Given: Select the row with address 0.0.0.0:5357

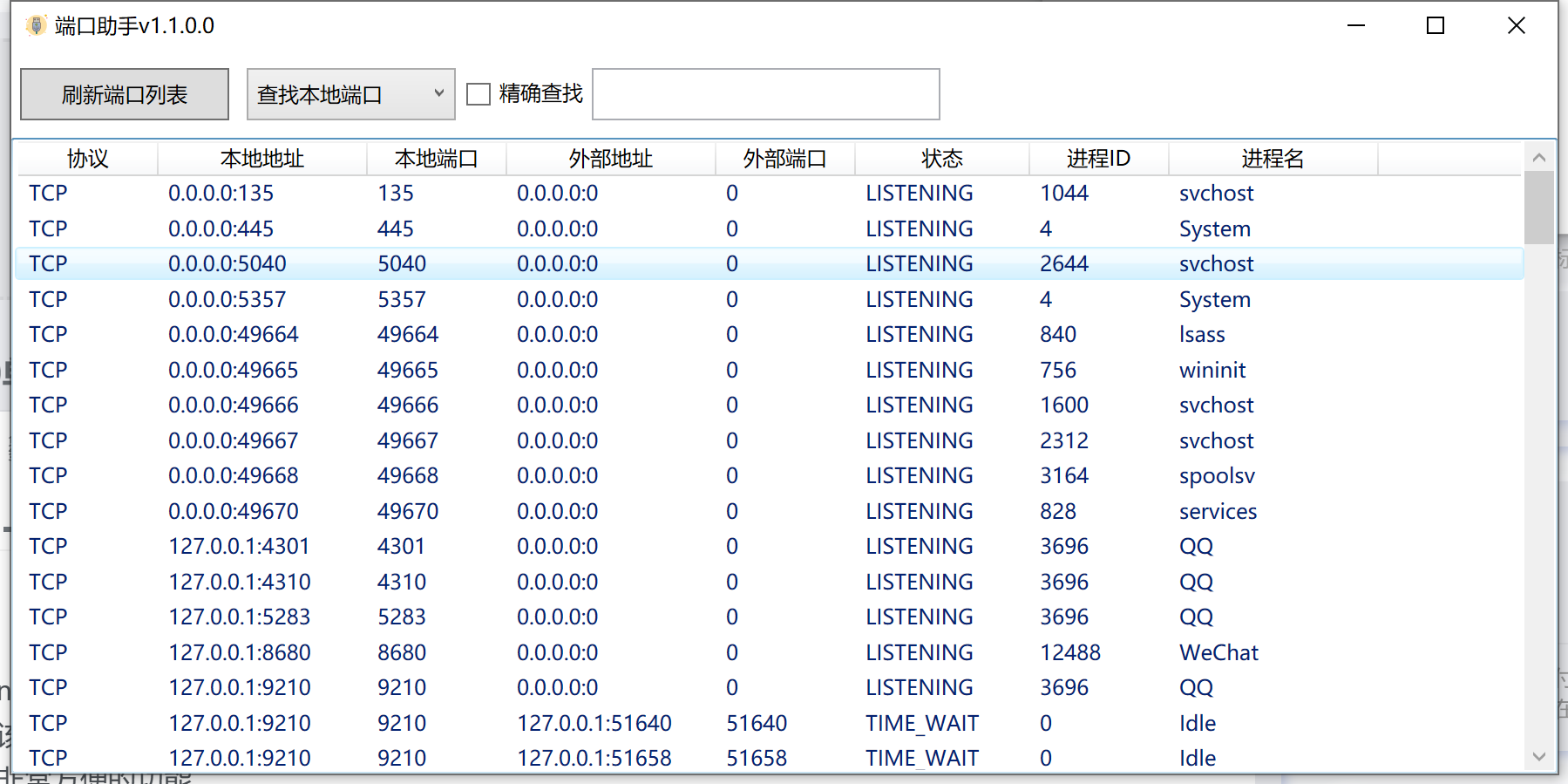Looking at the screenshot, I should point(770,299).
